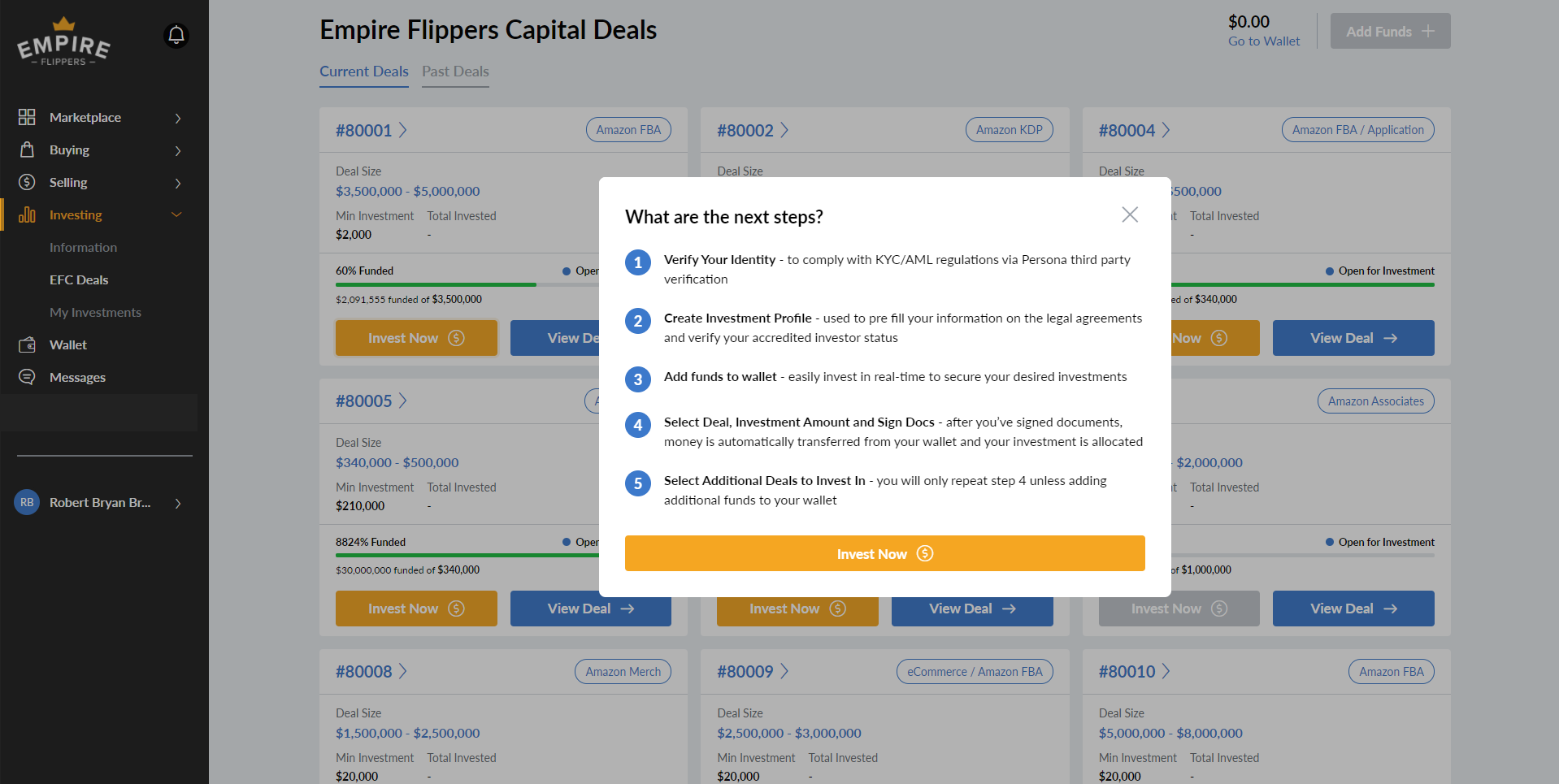Click the Marketplace grid icon
Screen dimensions: 1559x784
point(27,117)
